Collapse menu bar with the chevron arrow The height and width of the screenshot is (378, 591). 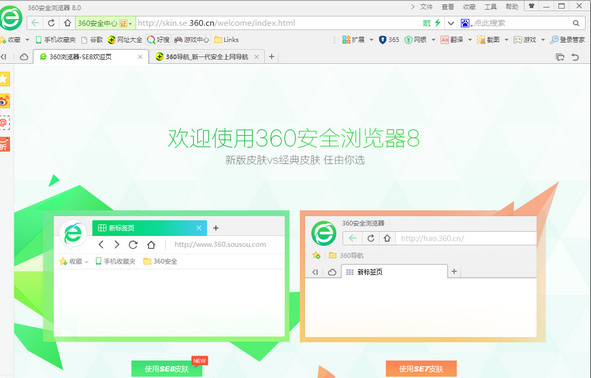click(x=413, y=7)
